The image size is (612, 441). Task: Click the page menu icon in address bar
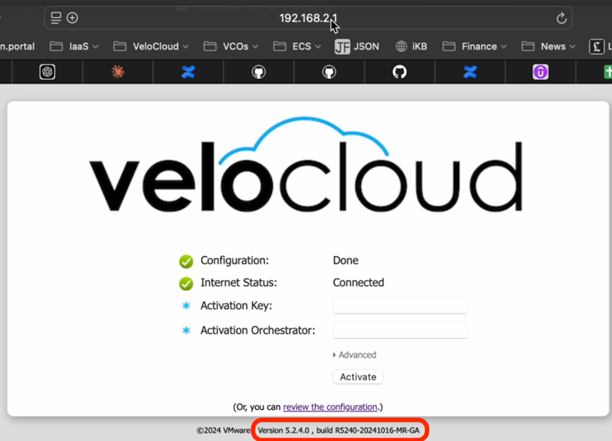[x=56, y=18]
